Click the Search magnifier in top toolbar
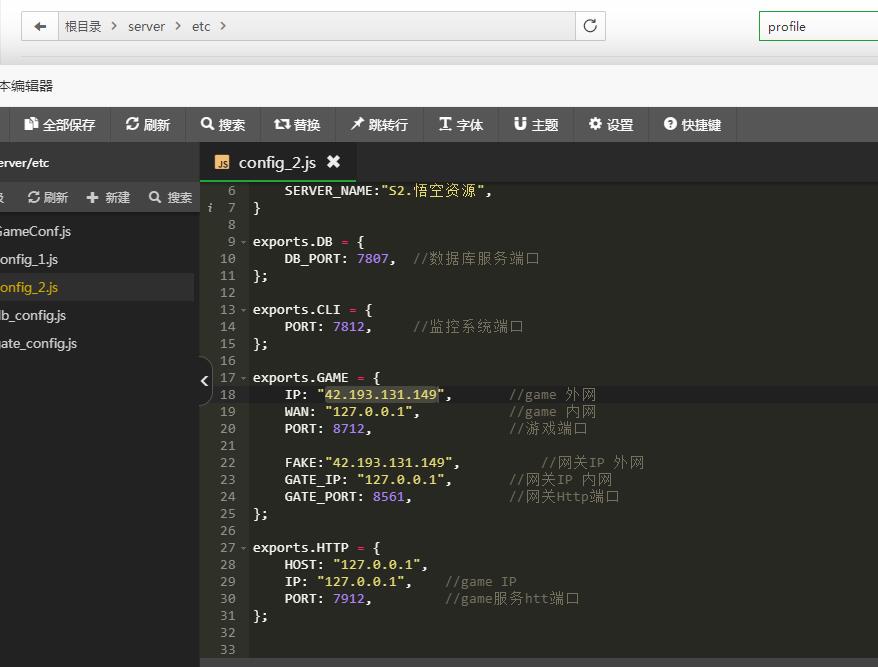 (222, 125)
